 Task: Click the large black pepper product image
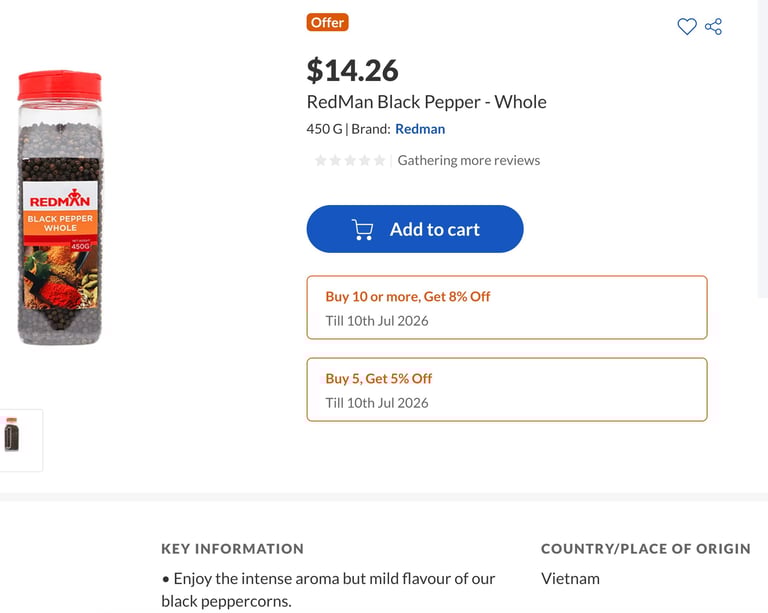(x=60, y=207)
